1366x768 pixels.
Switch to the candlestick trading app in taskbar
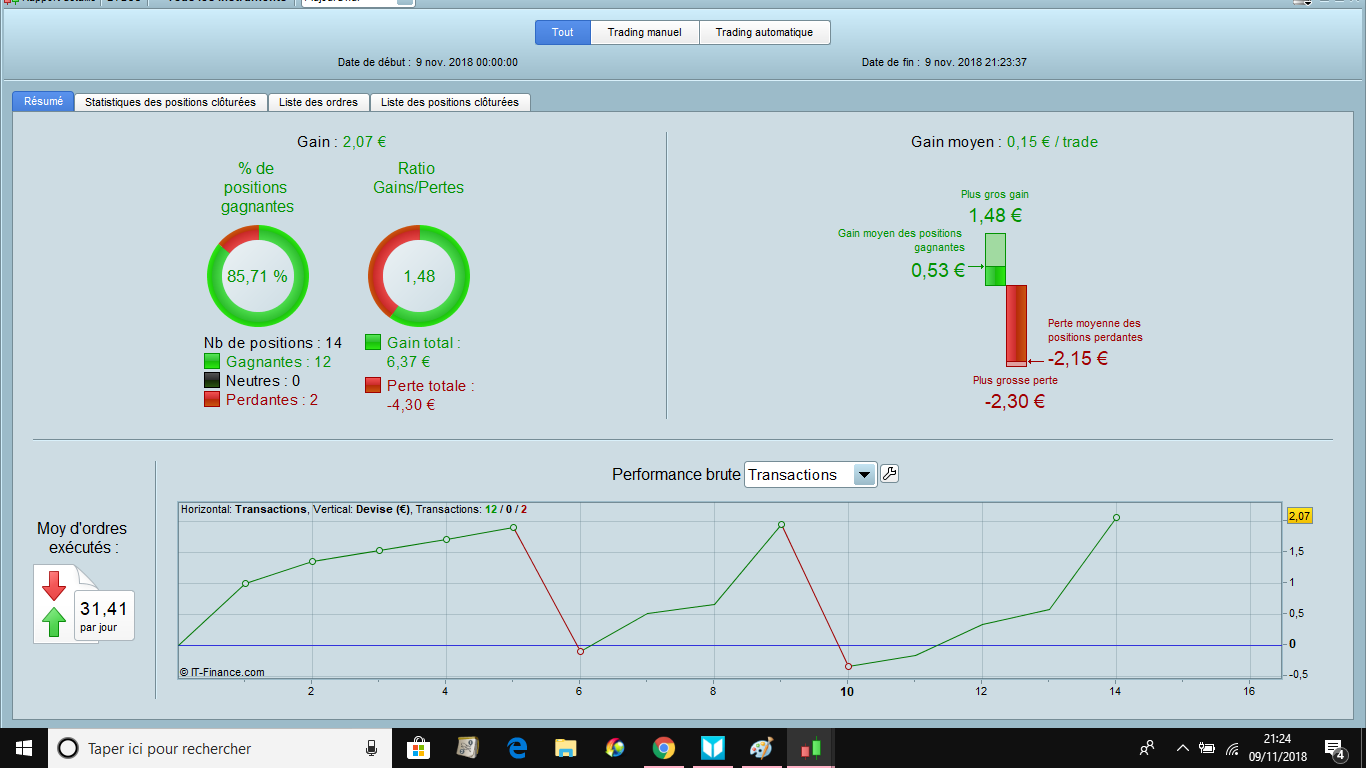809,747
